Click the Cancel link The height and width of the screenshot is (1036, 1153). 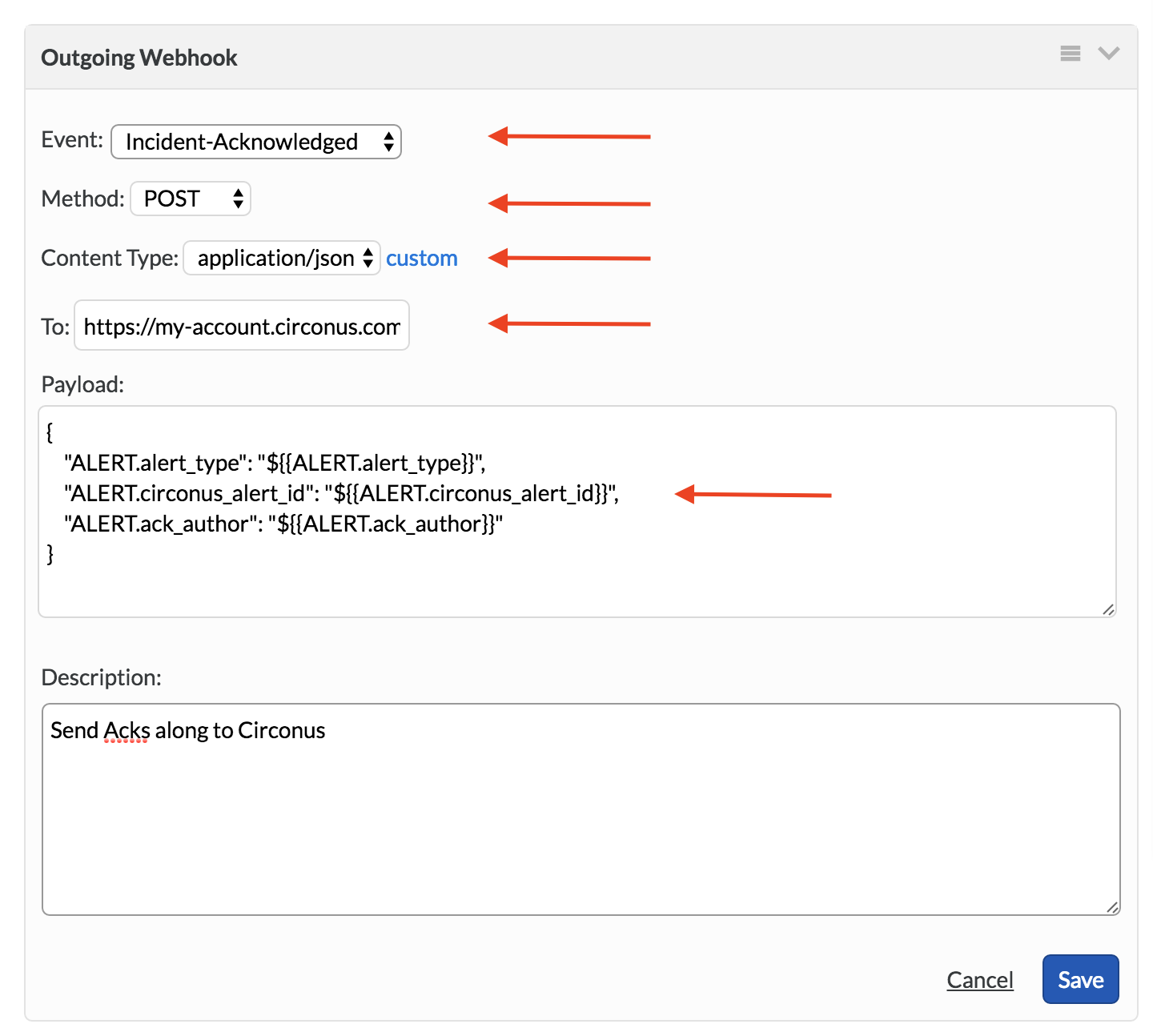pyautogui.click(x=980, y=979)
